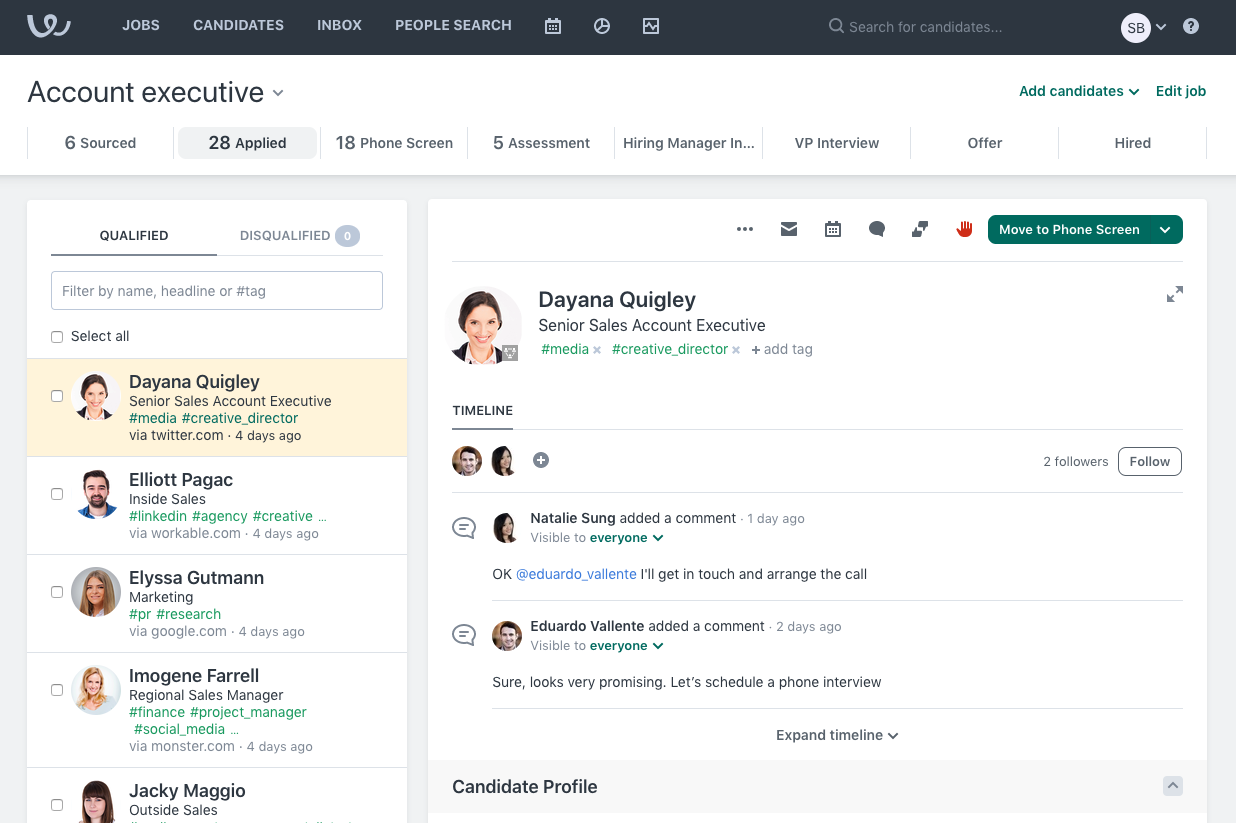Open Natalie Sung's everyone visibility dropdown

point(626,537)
